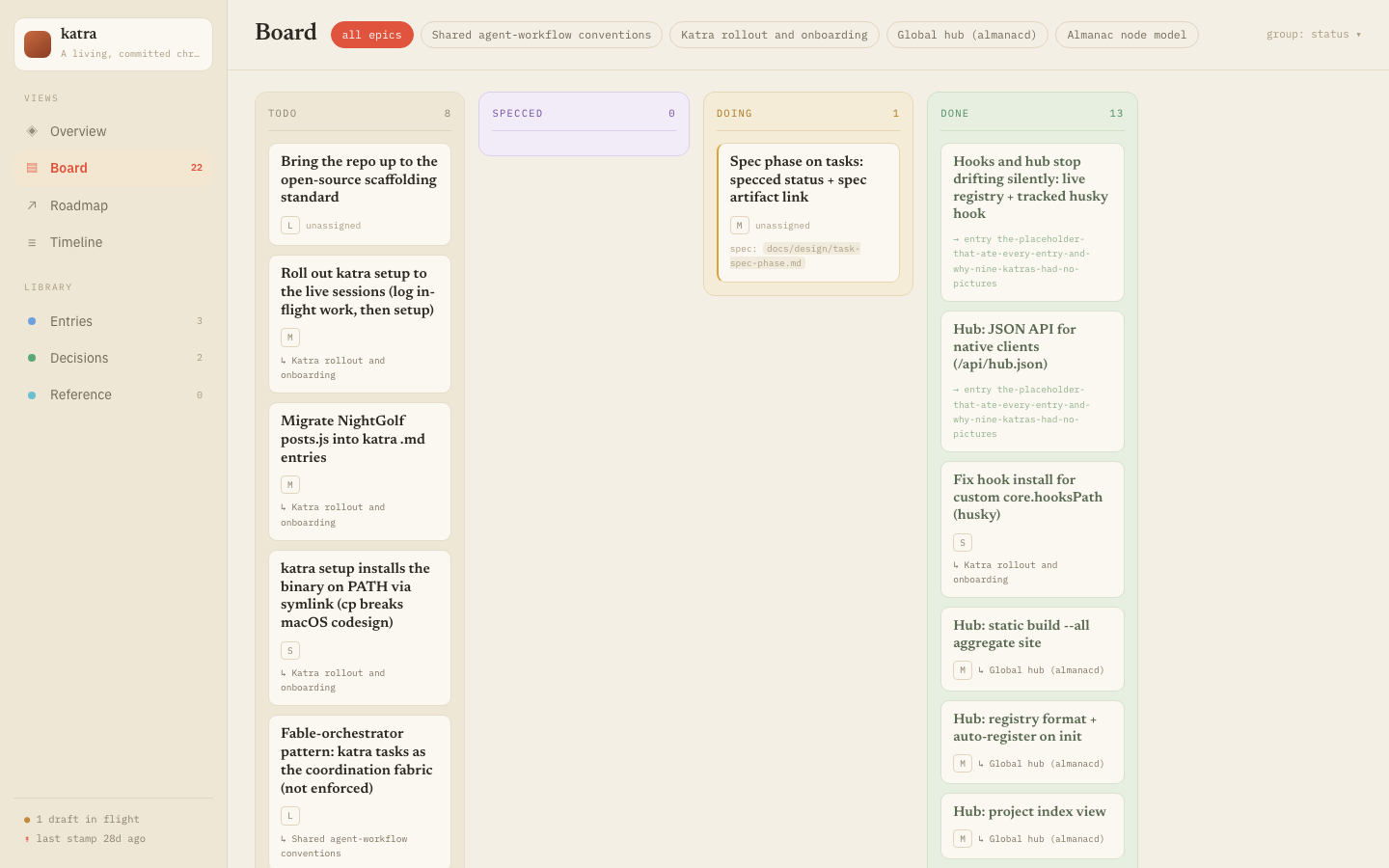Click the L size badge on open-source scaffolding card

click(290, 226)
